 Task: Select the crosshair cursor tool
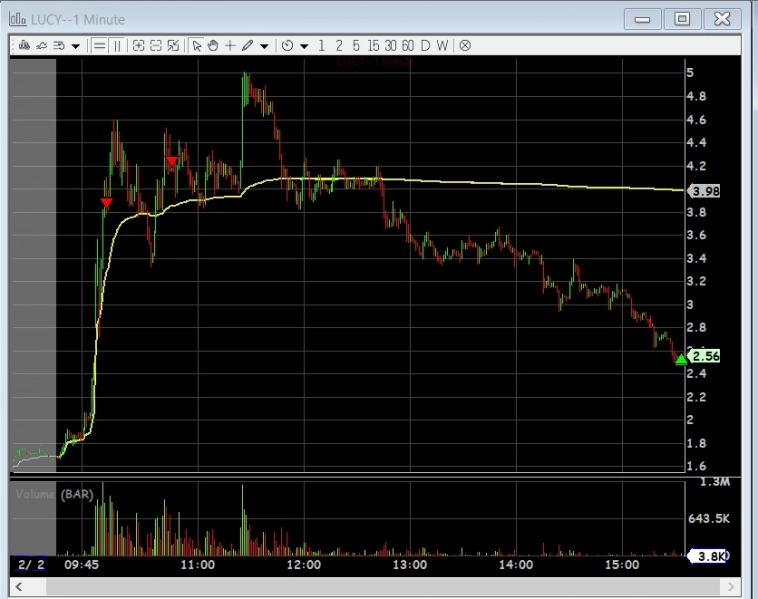230,45
